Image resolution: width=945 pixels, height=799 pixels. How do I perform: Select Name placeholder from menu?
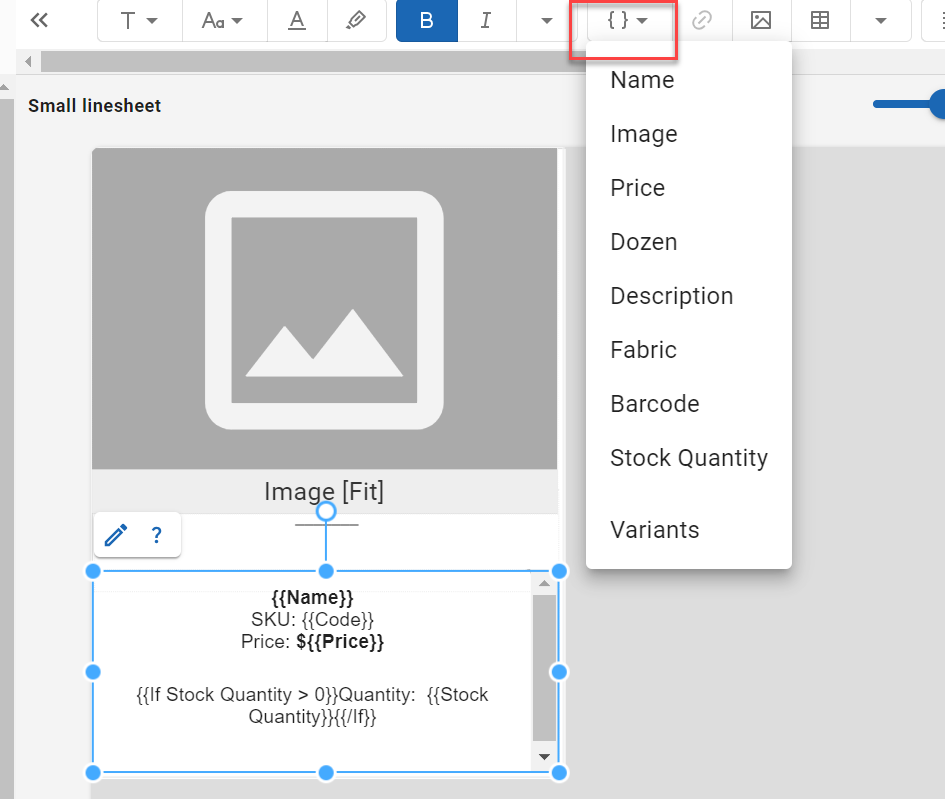(688, 80)
